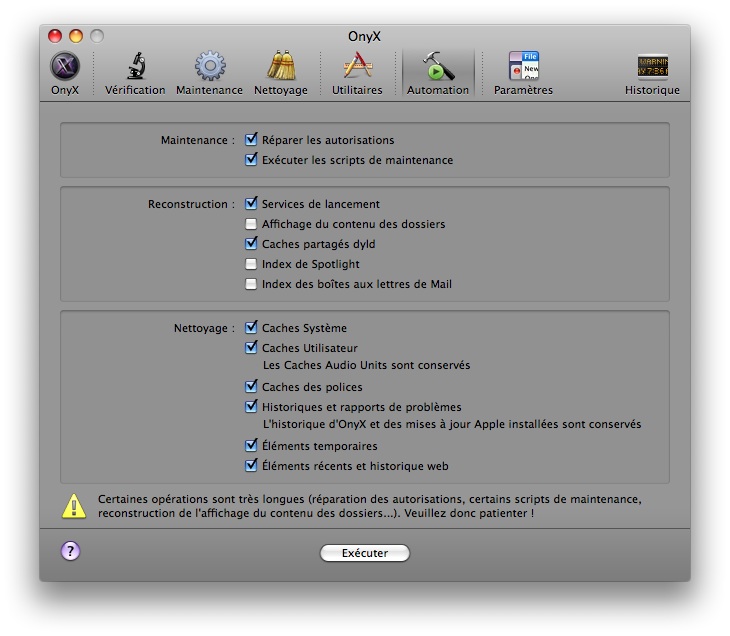Open the Vérification microscope icon
This screenshot has height=636, width=730.
(136, 66)
